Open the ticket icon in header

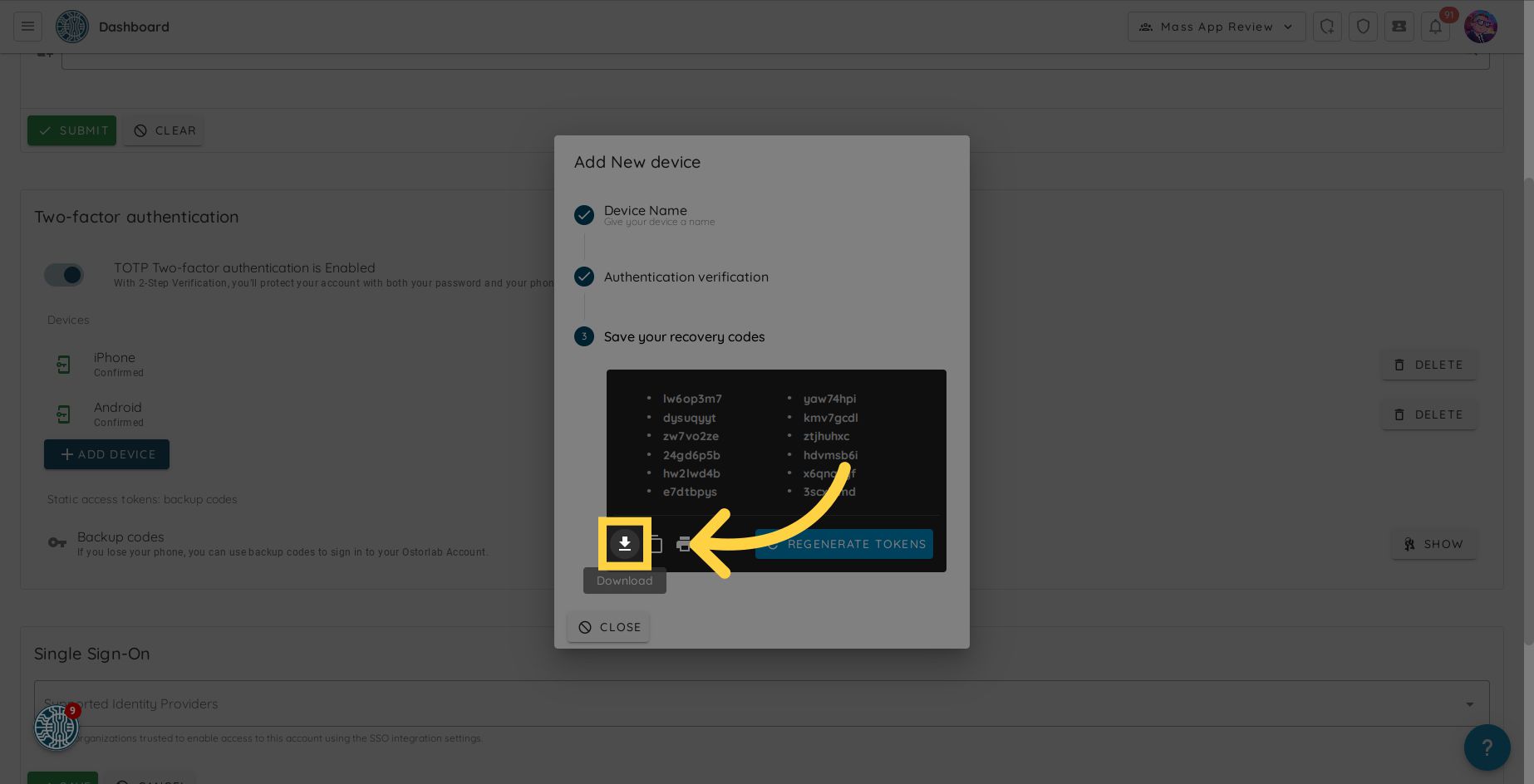tap(1399, 27)
